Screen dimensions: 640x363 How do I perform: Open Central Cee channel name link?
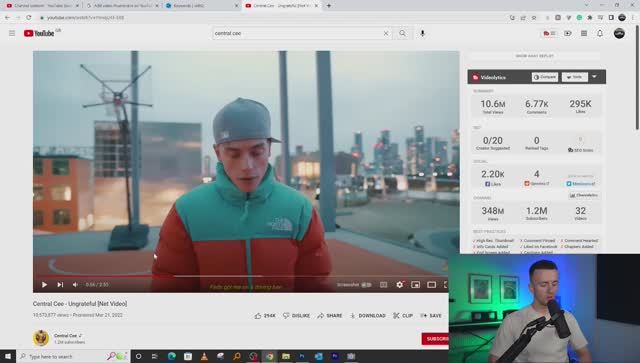tap(65, 335)
